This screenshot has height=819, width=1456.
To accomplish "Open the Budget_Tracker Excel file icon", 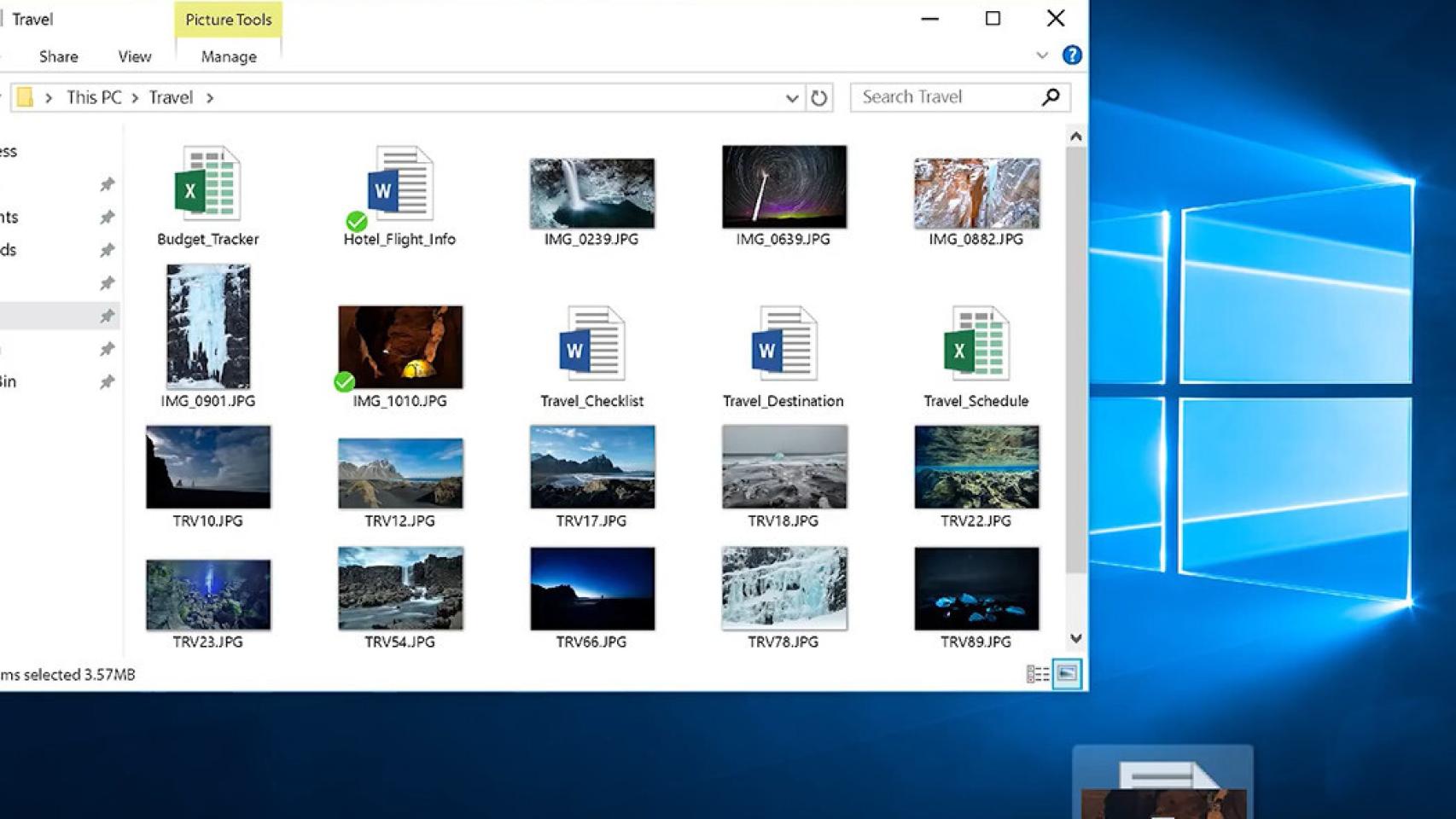I will [207, 183].
